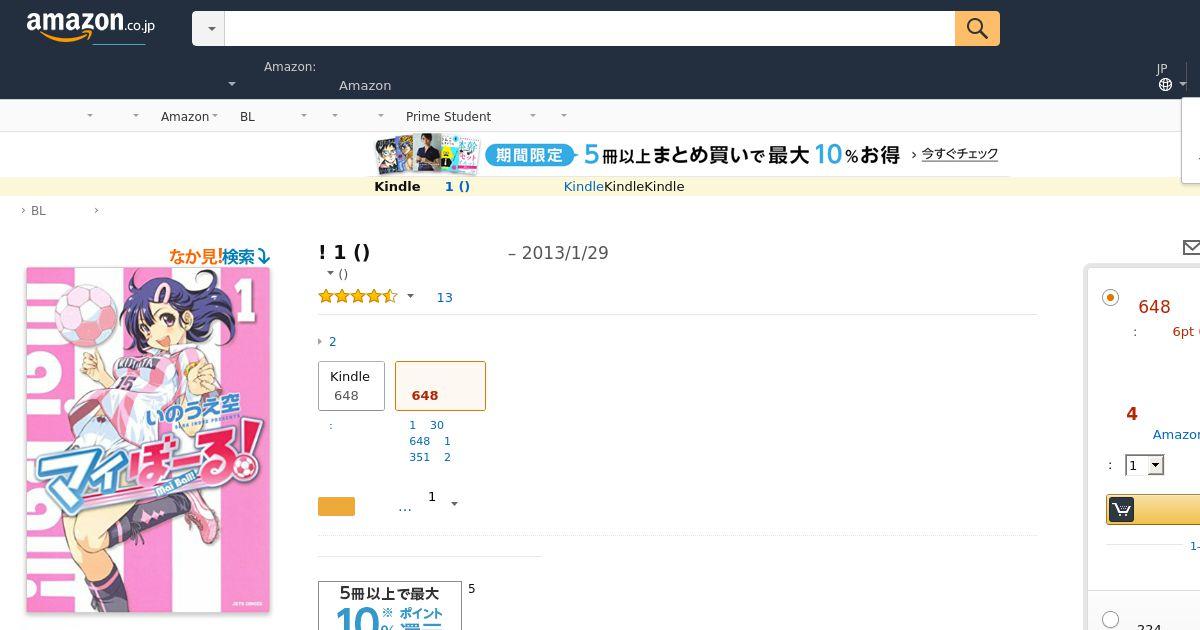
Task: Select the '324' purchase option radio button
Action: point(1110,619)
